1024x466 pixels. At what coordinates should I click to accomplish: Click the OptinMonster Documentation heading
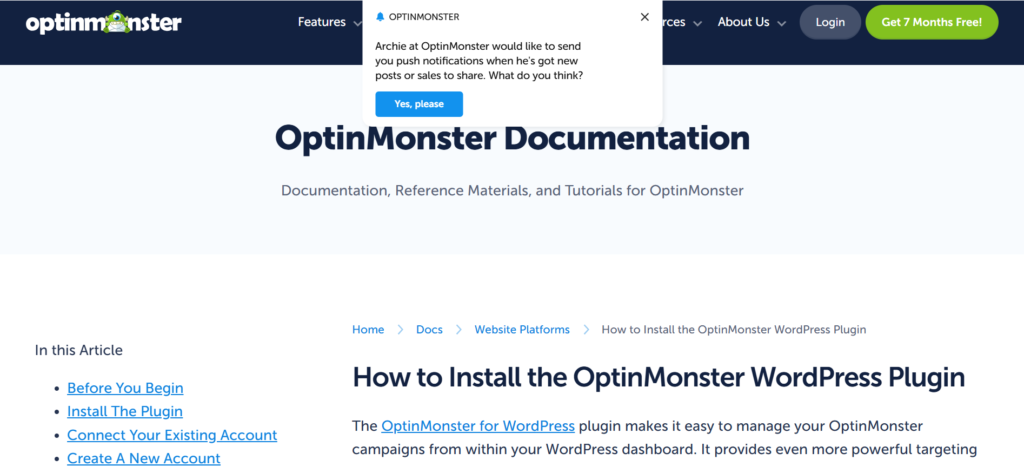click(512, 138)
